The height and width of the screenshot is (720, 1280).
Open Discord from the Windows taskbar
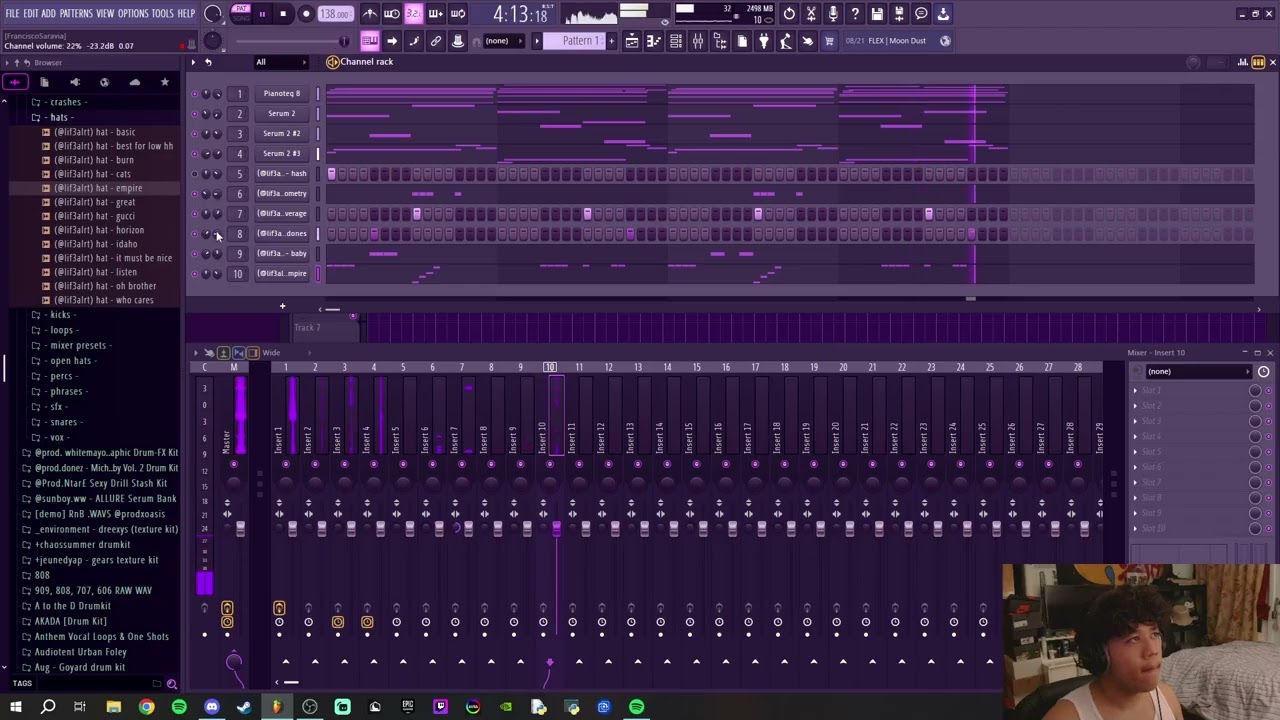(x=211, y=707)
